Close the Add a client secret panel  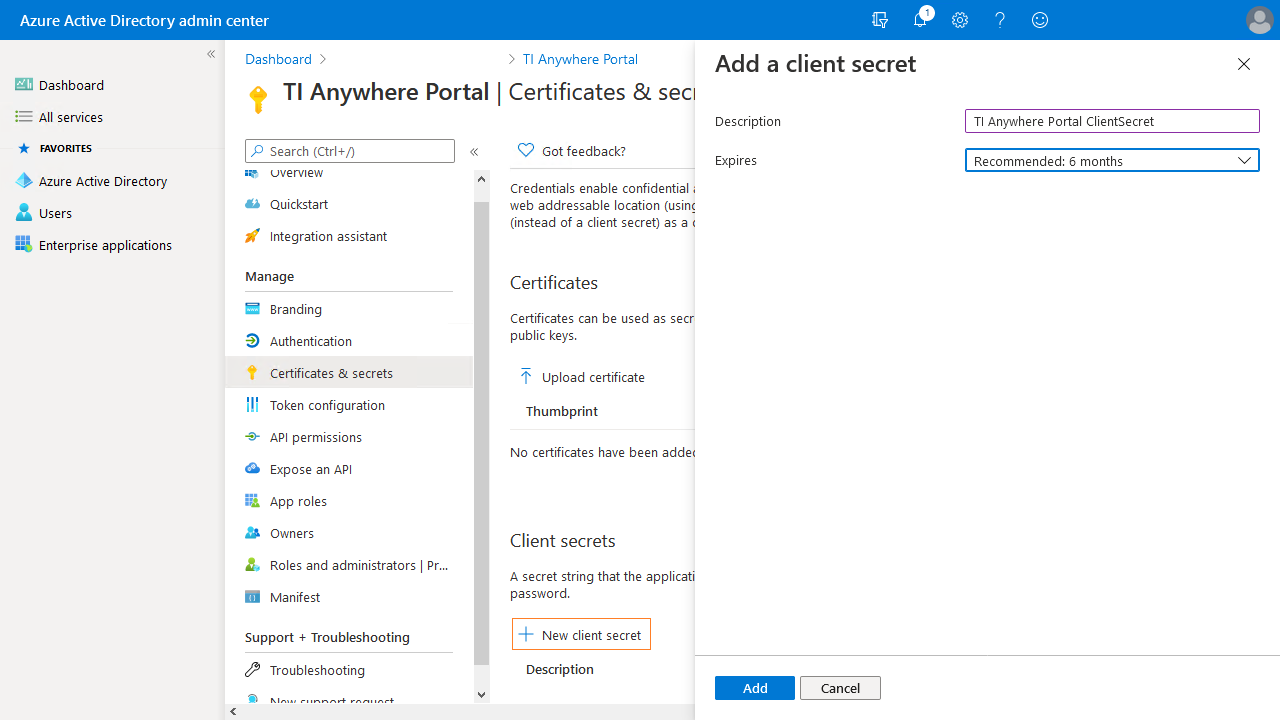coord(1243,64)
